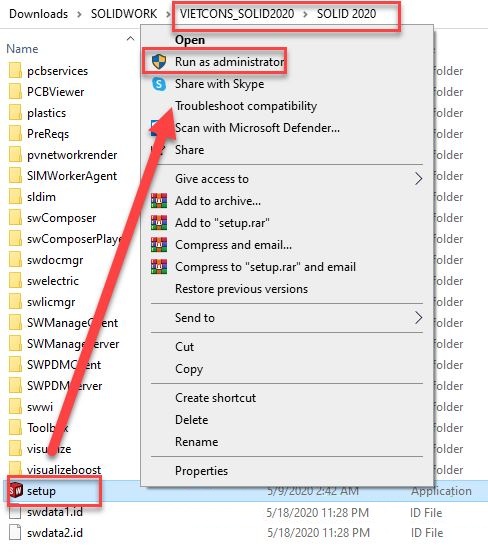The image size is (488, 552).
Task: Click the swdata2.id file icon
Action: point(15,533)
